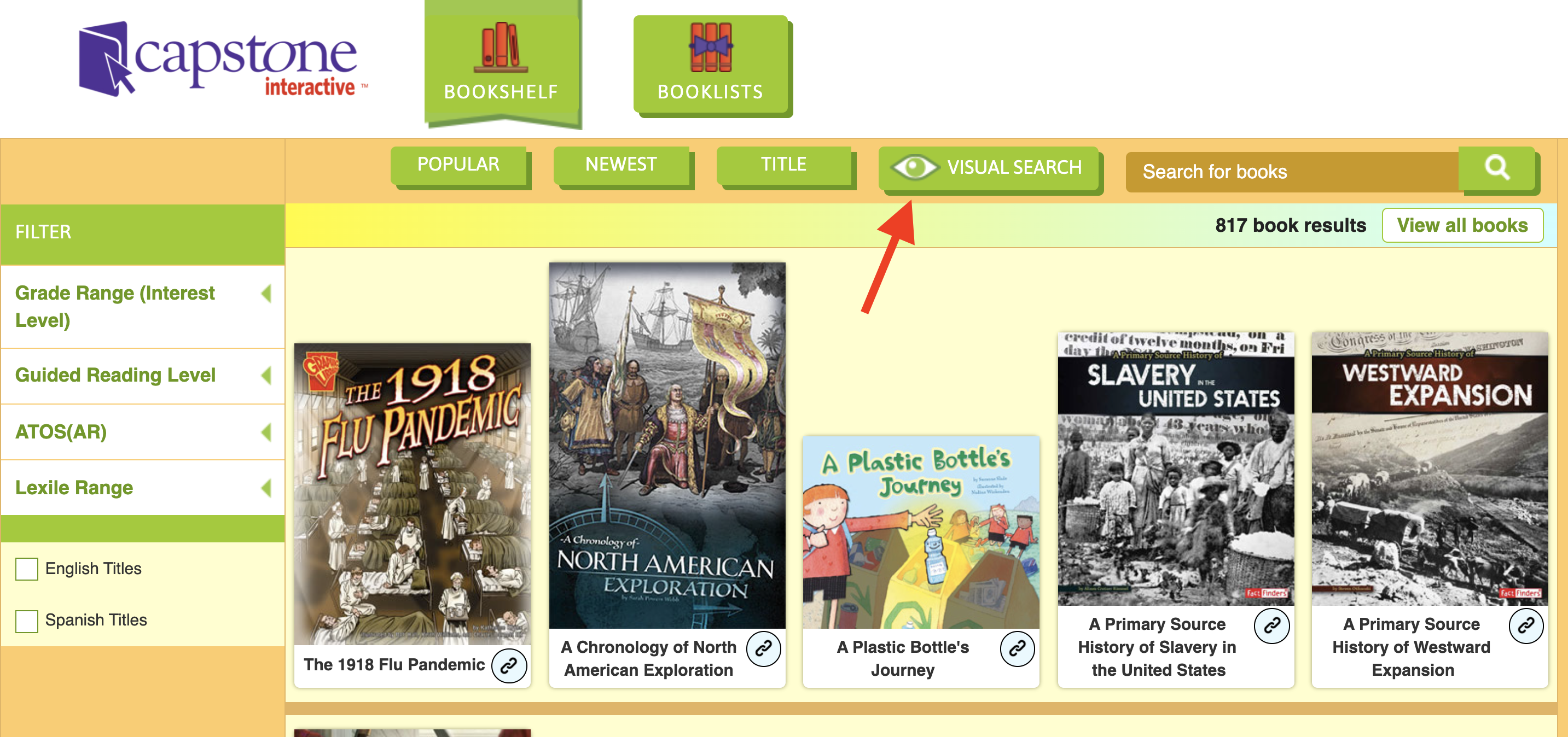
Task: Expand the Grade Range (Interest Level) filter
Action: coord(143,307)
